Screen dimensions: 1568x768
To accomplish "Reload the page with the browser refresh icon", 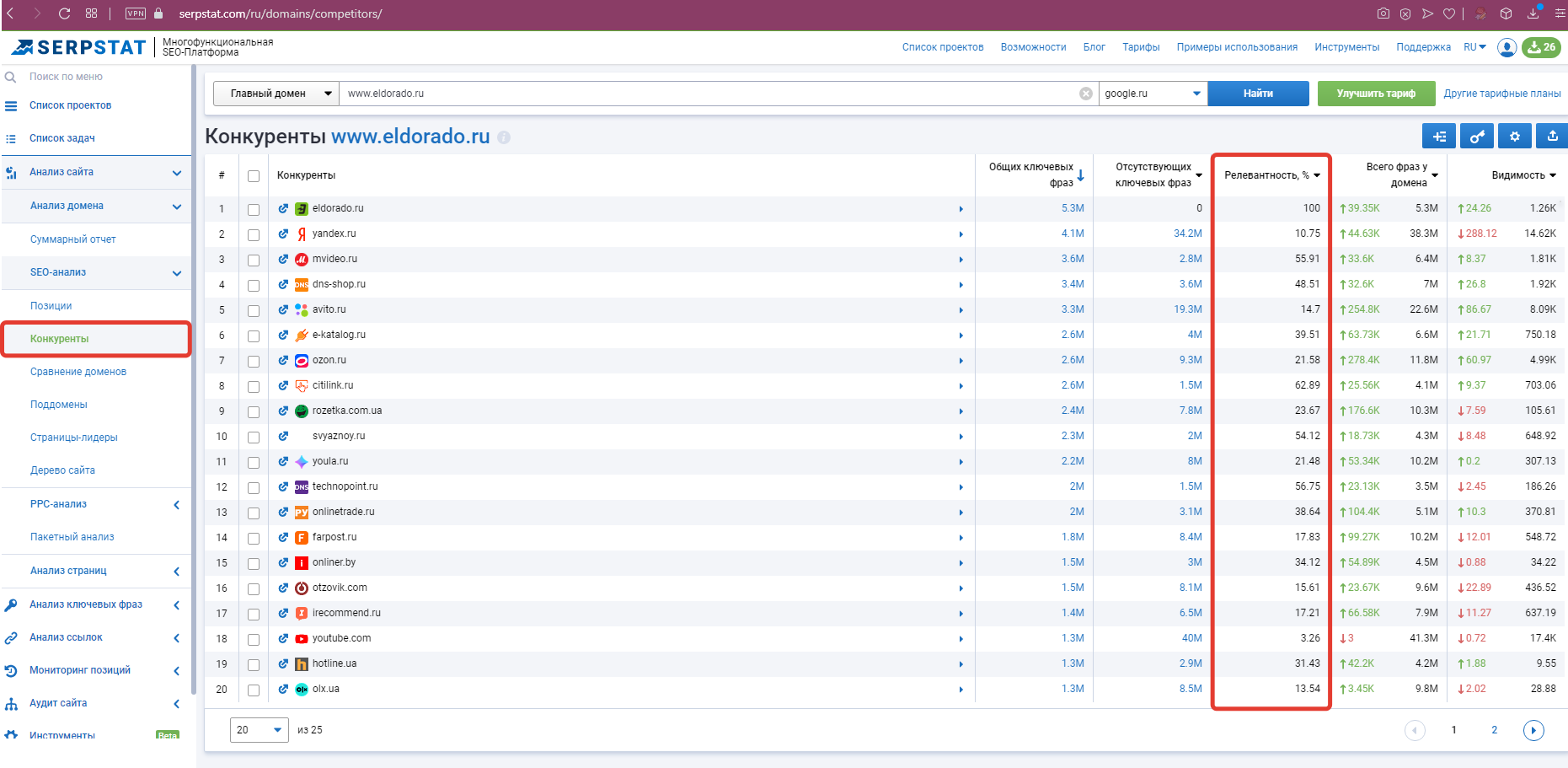I will click(x=64, y=13).
